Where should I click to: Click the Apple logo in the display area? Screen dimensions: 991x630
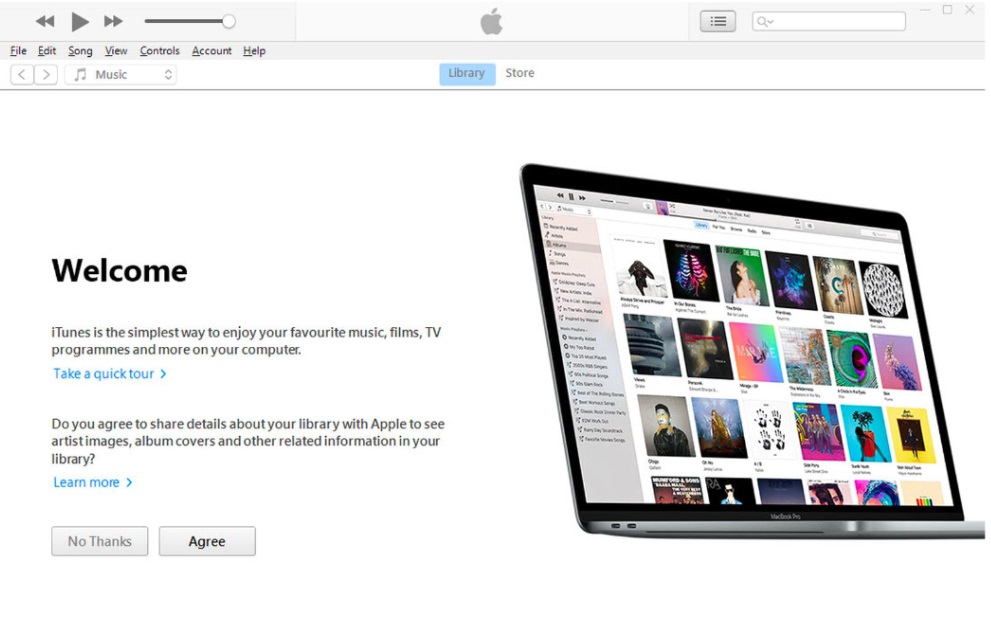(x=492, y=21)
